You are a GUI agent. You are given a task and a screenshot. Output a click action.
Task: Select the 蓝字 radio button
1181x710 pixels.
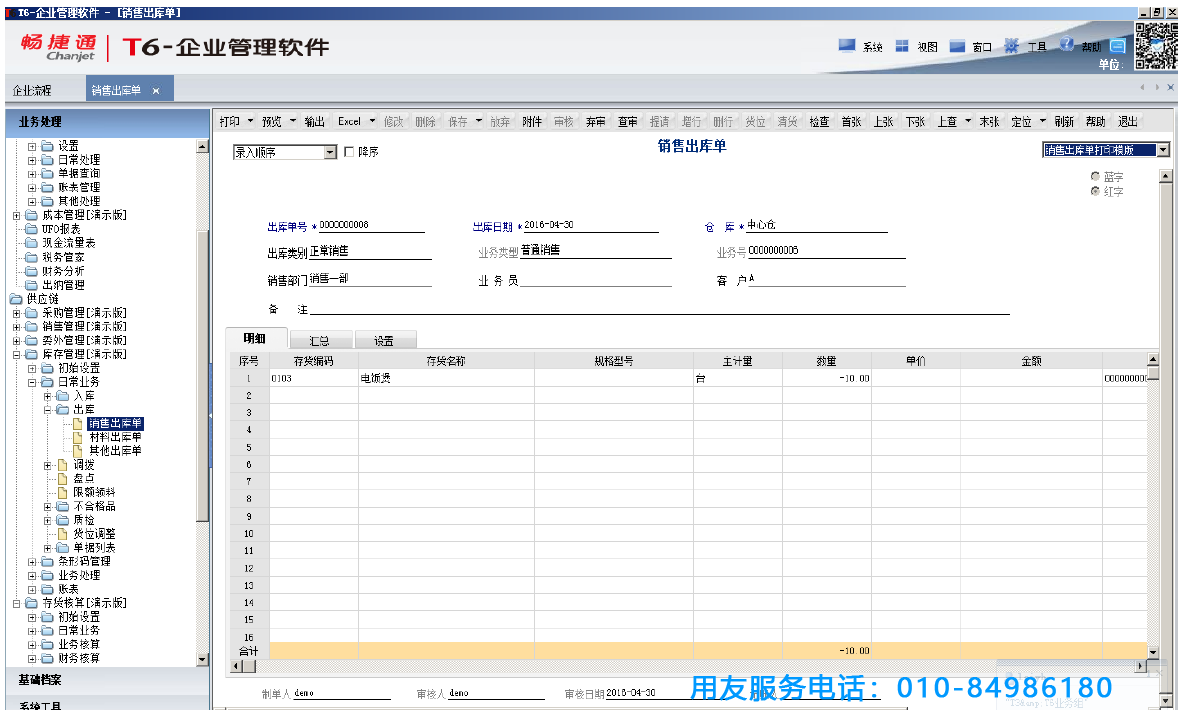click(x=1095, y=177)
